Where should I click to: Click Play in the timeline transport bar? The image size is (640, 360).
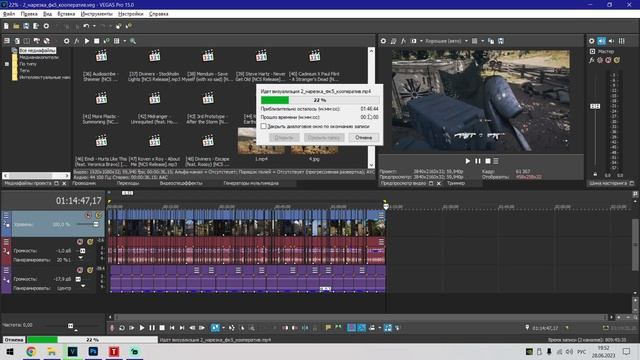click(142, 328)
